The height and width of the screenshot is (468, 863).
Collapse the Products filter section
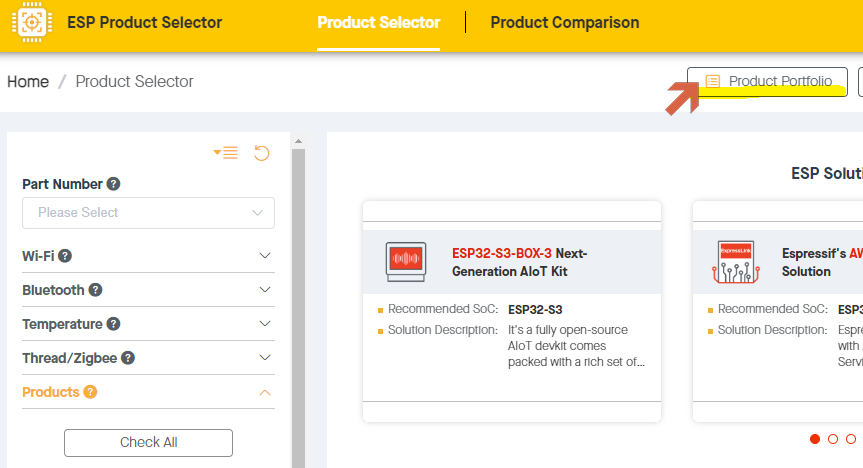click(149, 392)
